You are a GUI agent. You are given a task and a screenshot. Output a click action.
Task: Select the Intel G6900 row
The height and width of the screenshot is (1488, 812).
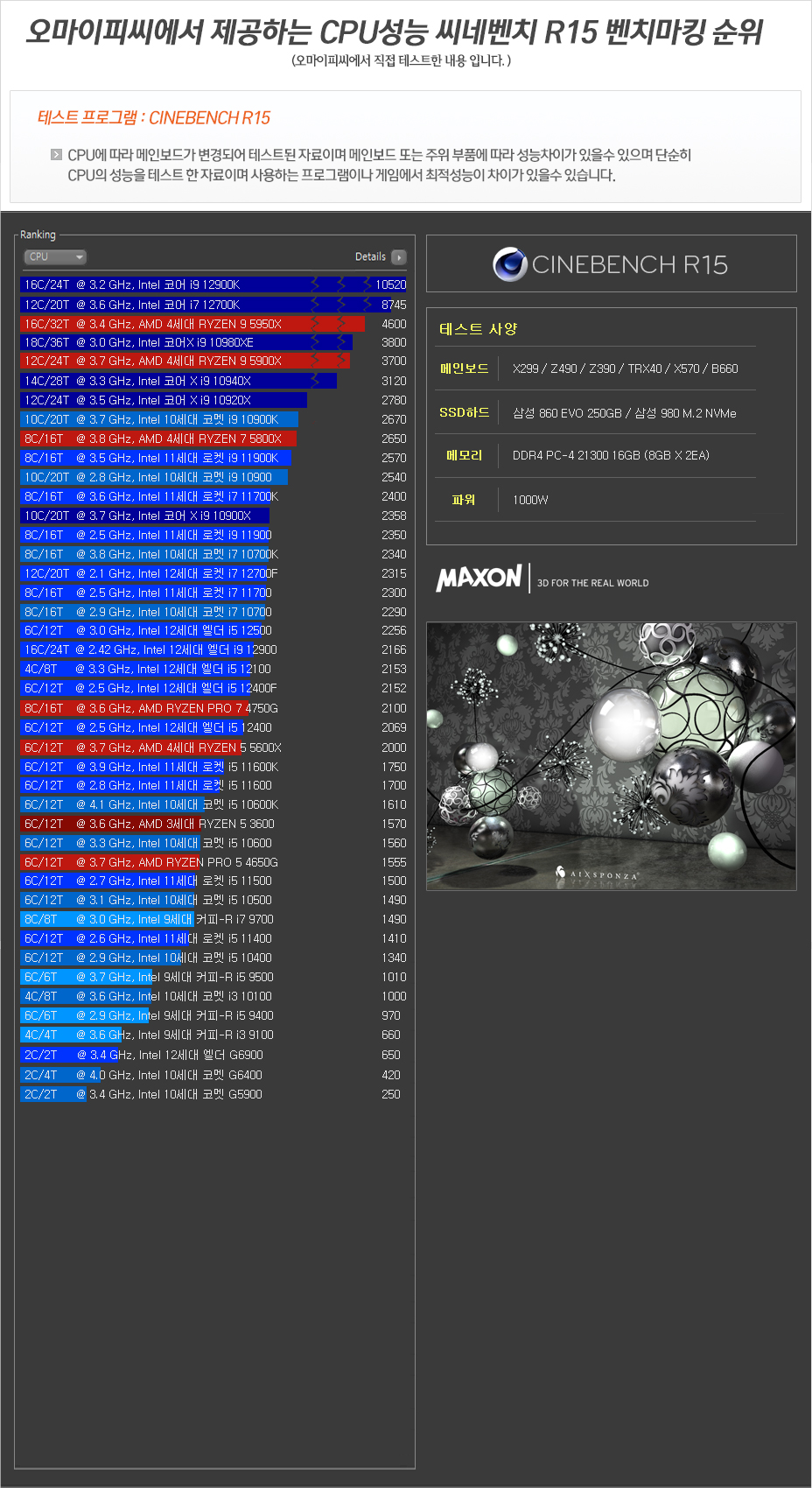click(x=213, y=1055)
